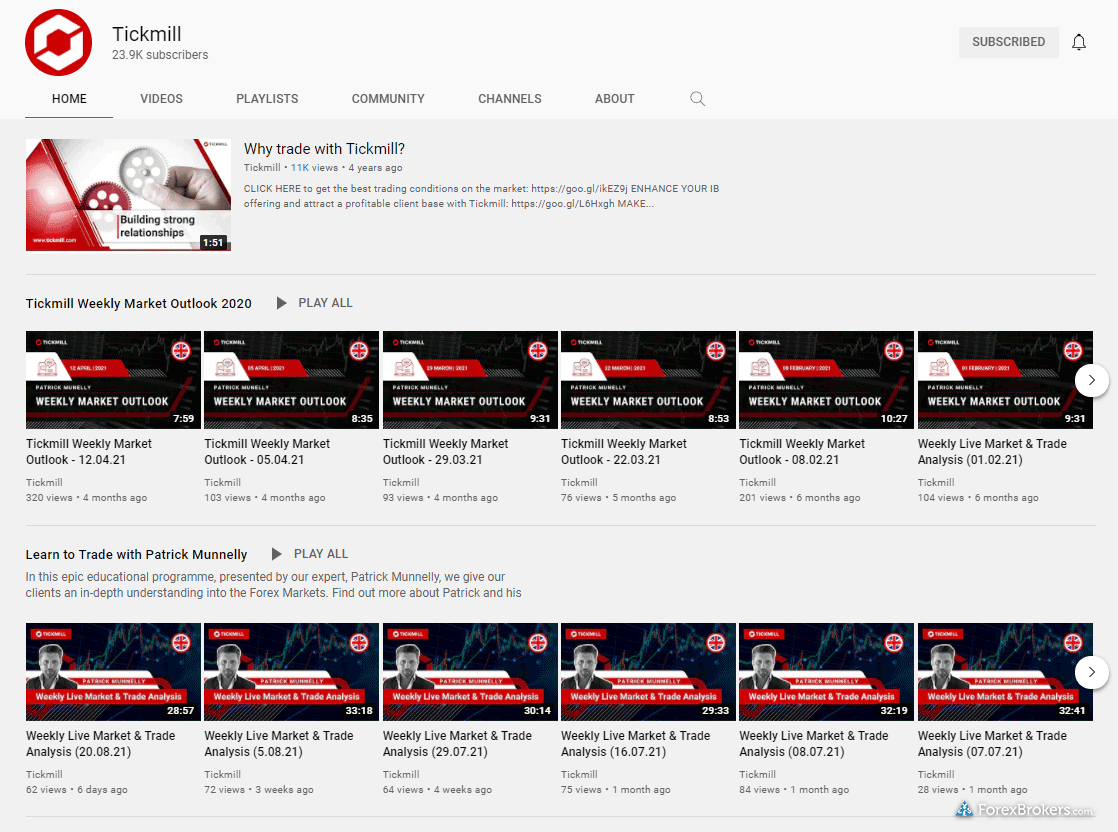Screen dimensions: 1118x832
Task: Open thumbnail of Trade Analysis (07.07.21)
Action: pos(1005,672)
